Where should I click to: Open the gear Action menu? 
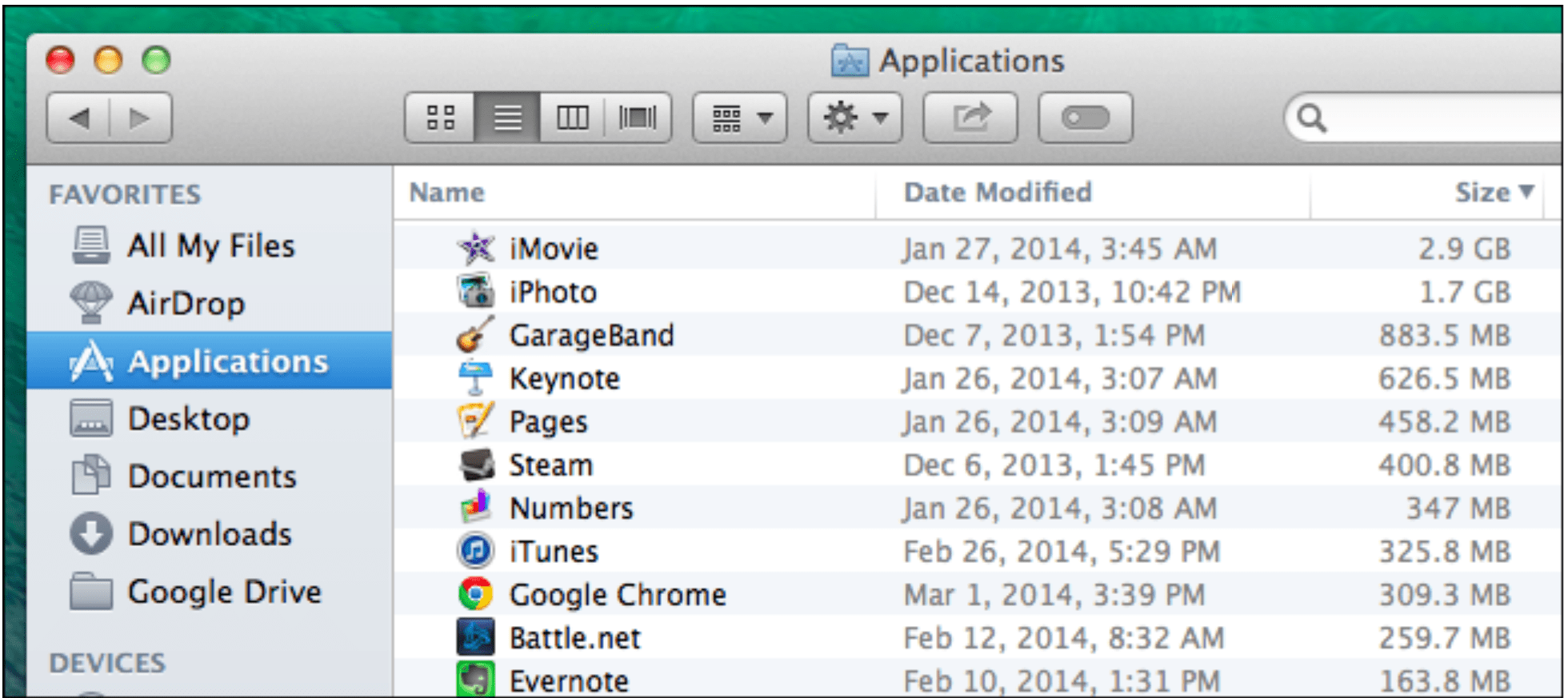click(x=855, y=118)
